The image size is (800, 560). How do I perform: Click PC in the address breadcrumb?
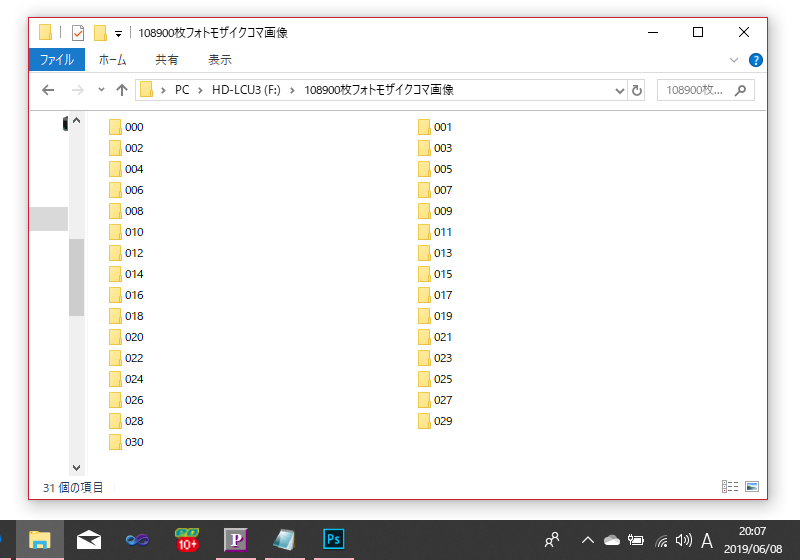182,90
